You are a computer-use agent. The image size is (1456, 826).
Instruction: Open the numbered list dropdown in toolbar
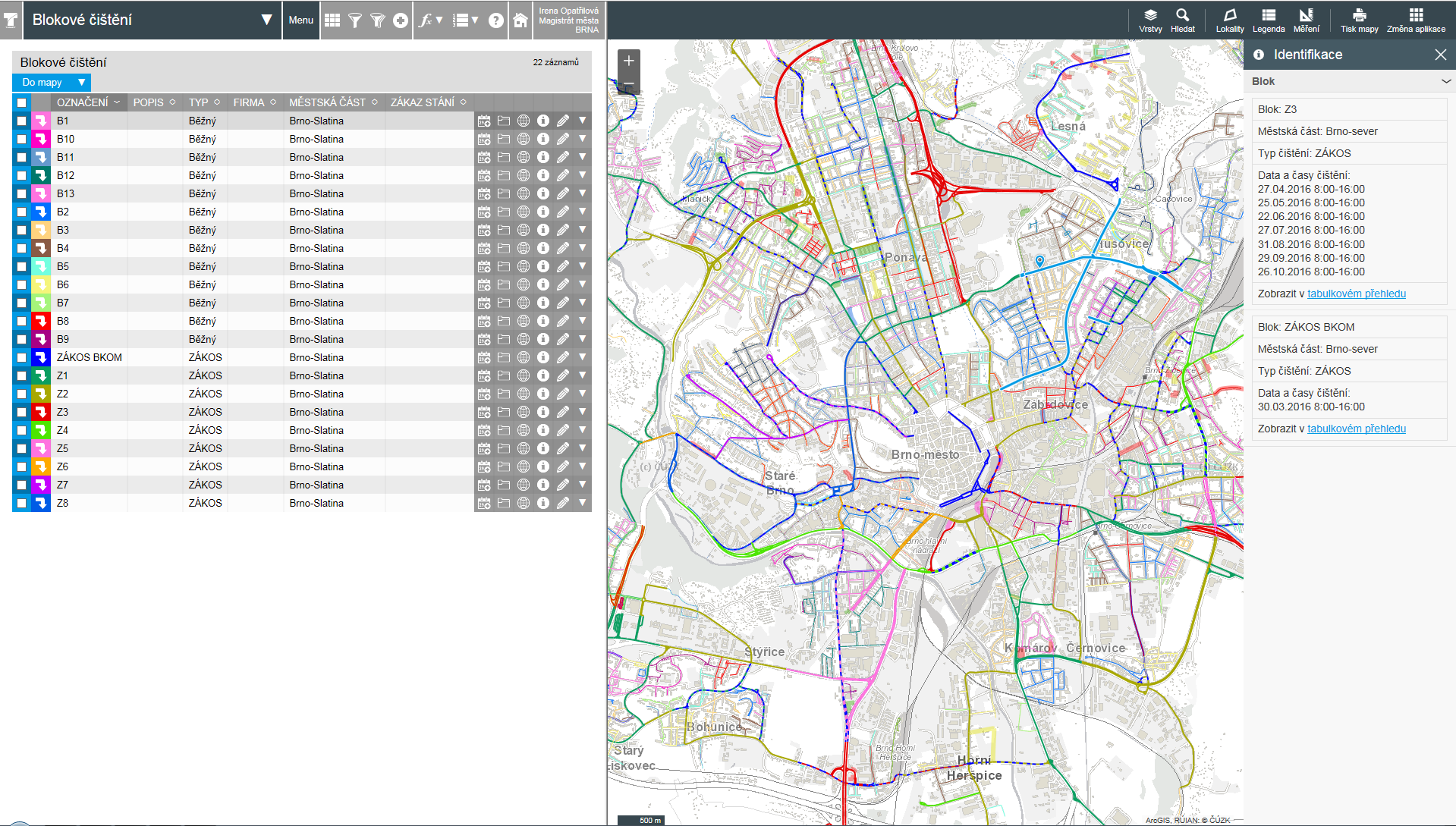465,20
